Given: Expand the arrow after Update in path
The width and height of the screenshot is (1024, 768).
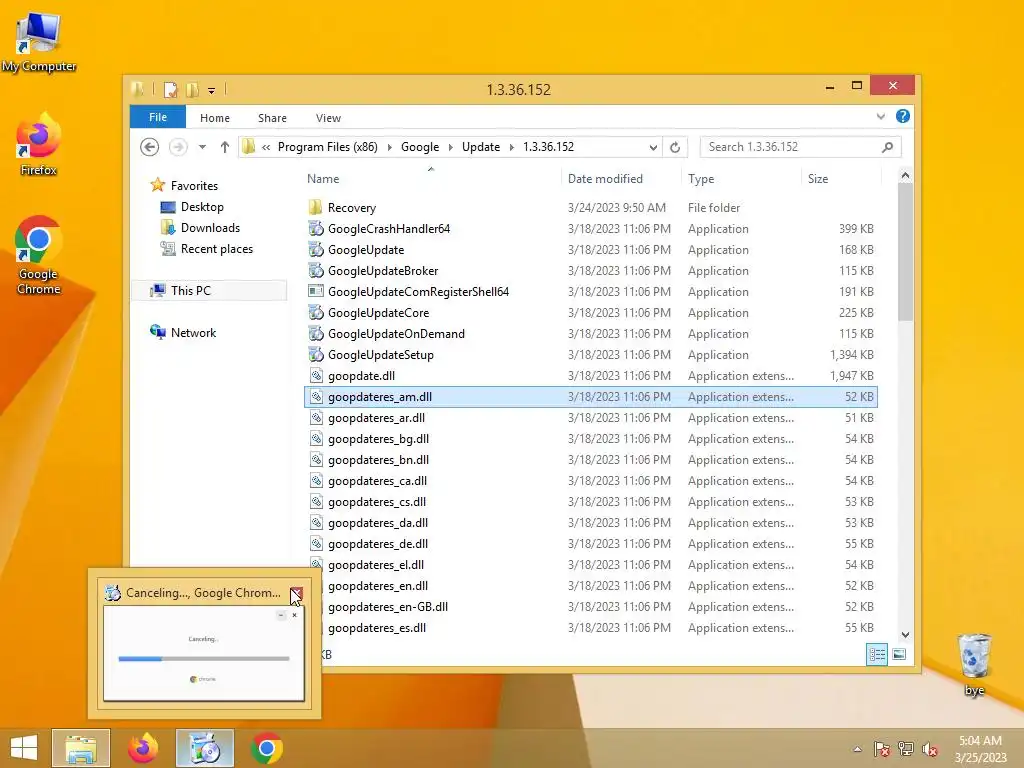Looking at the screenshot, I should coord(511,147).
